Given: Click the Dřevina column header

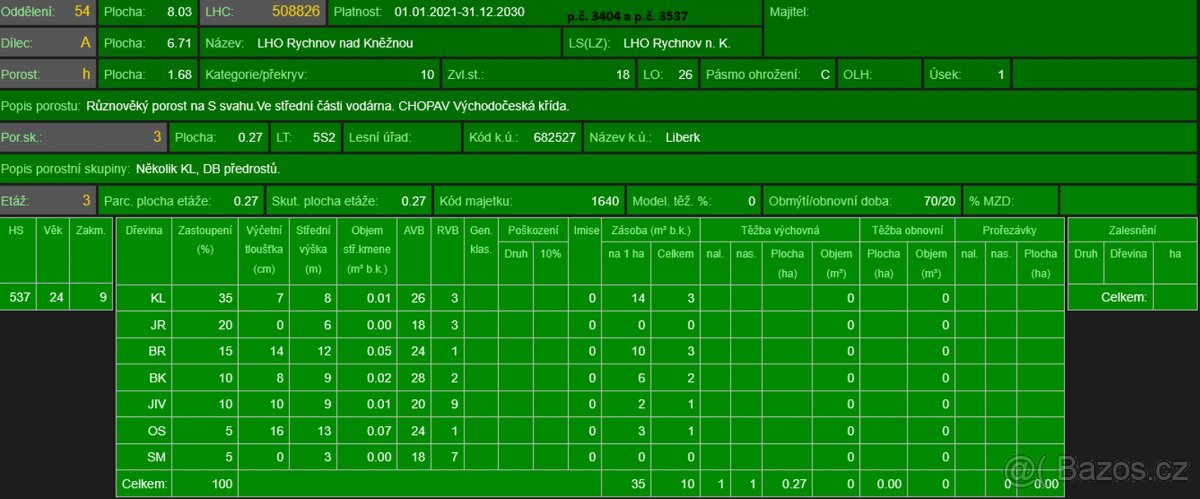Looking at the screenshot, I should pos(144,230).
